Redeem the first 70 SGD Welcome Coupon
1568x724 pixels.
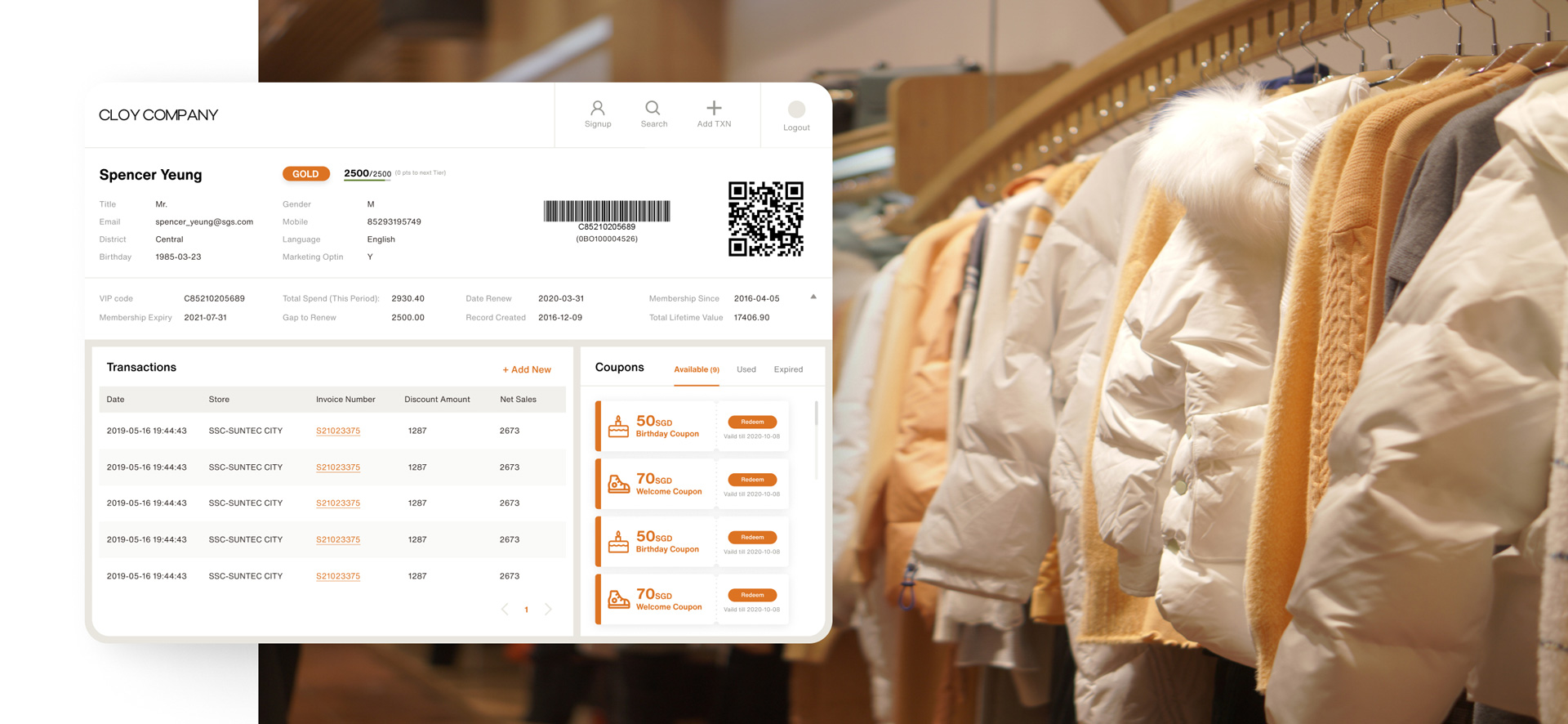point(752,480)
